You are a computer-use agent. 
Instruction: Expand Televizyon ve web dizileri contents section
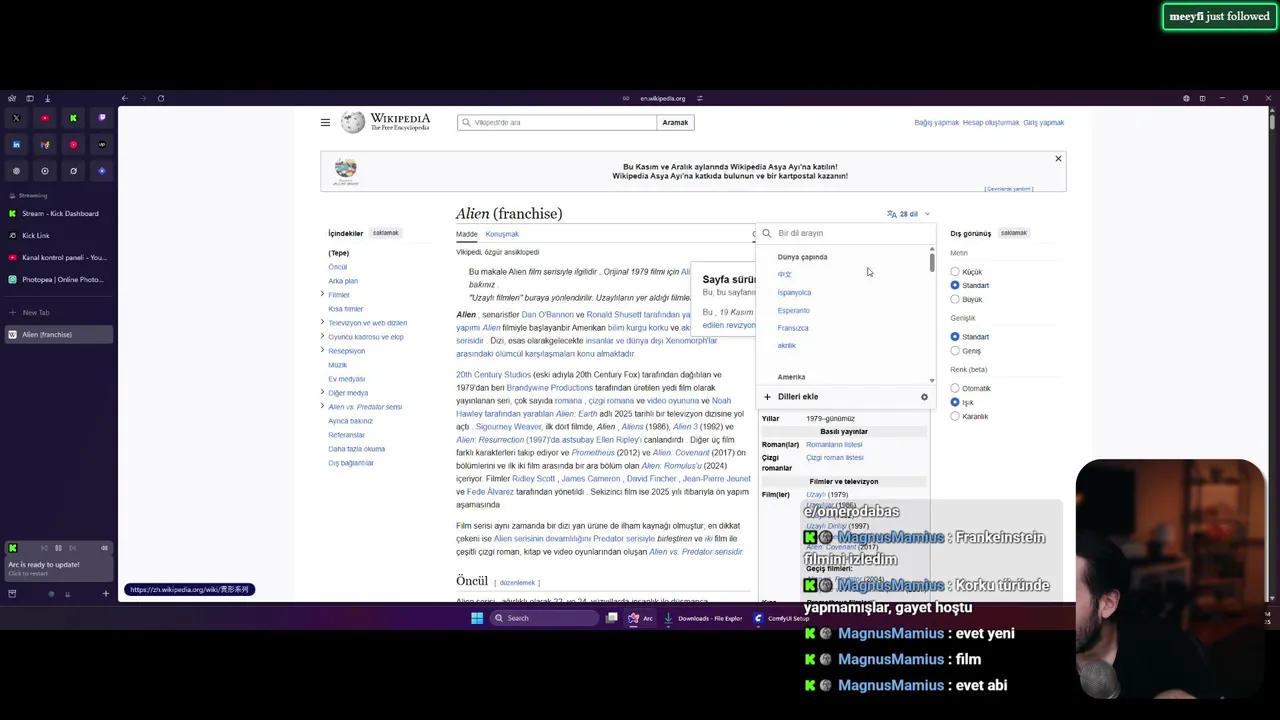point(322,322)
